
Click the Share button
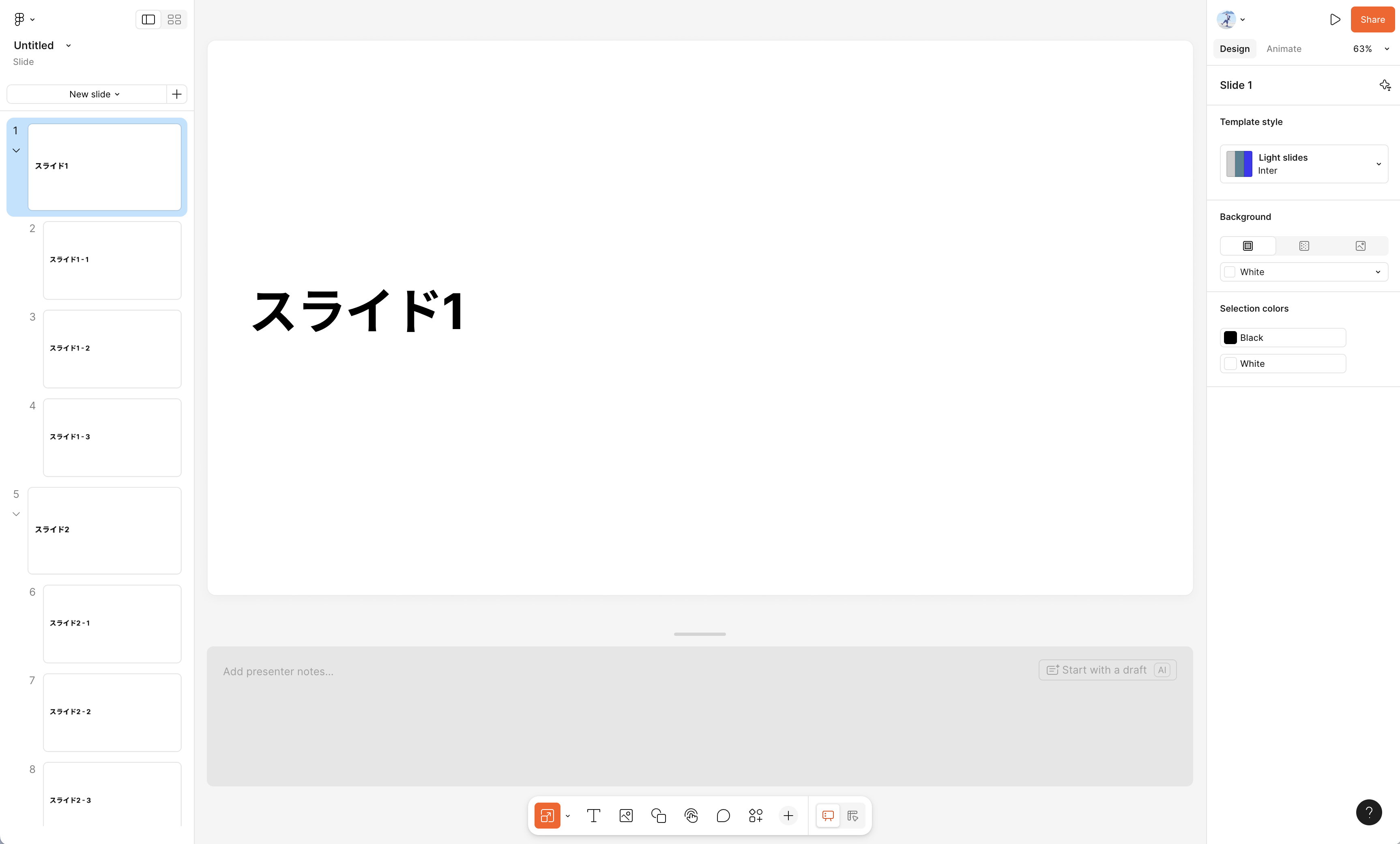click(1373, 19)
